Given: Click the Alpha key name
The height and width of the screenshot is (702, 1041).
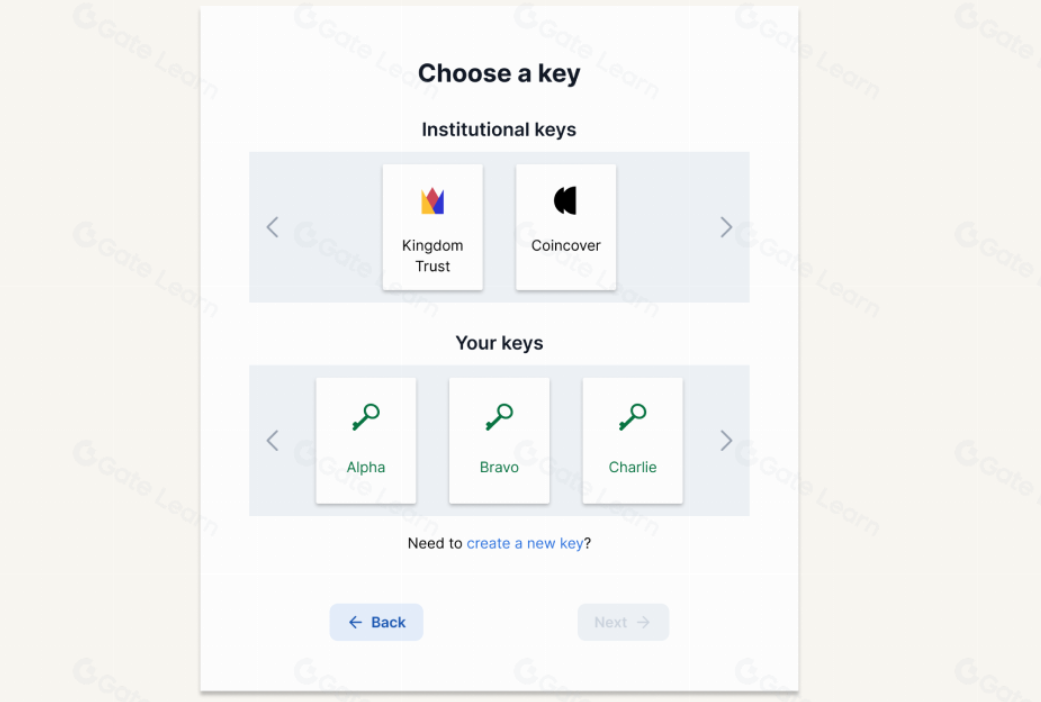Looking at the screenshot, I should tap(366, 467).
